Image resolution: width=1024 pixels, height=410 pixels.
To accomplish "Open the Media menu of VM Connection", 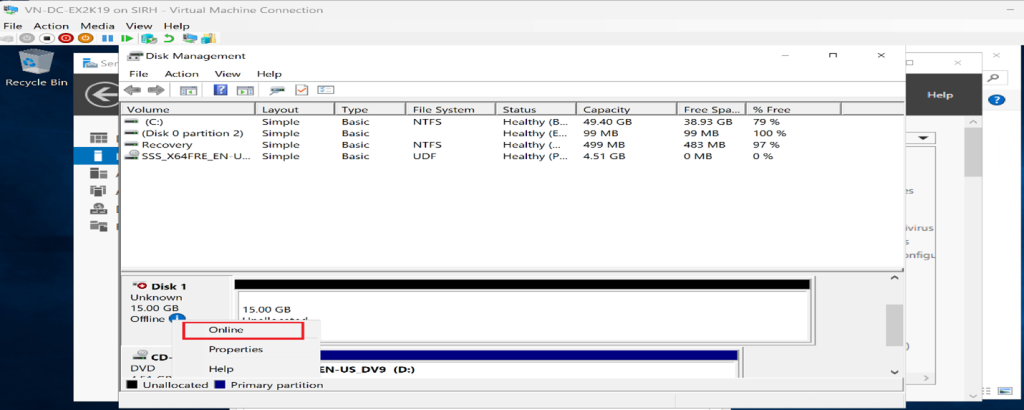I will [97, 25].
